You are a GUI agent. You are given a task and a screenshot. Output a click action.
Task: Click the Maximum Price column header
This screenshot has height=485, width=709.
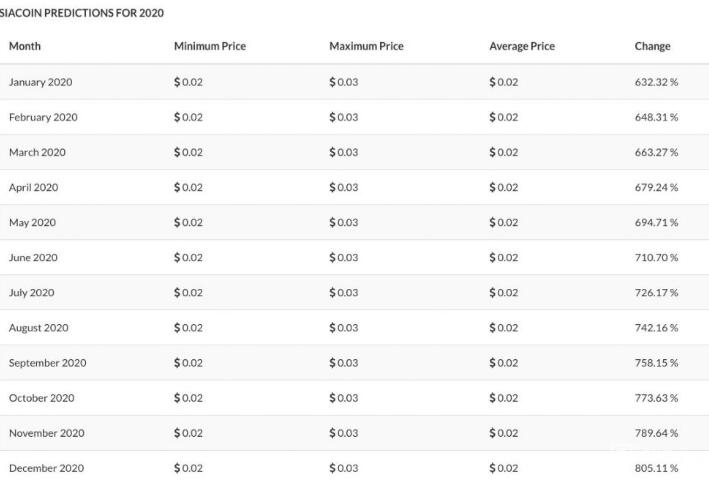[366, 46]
